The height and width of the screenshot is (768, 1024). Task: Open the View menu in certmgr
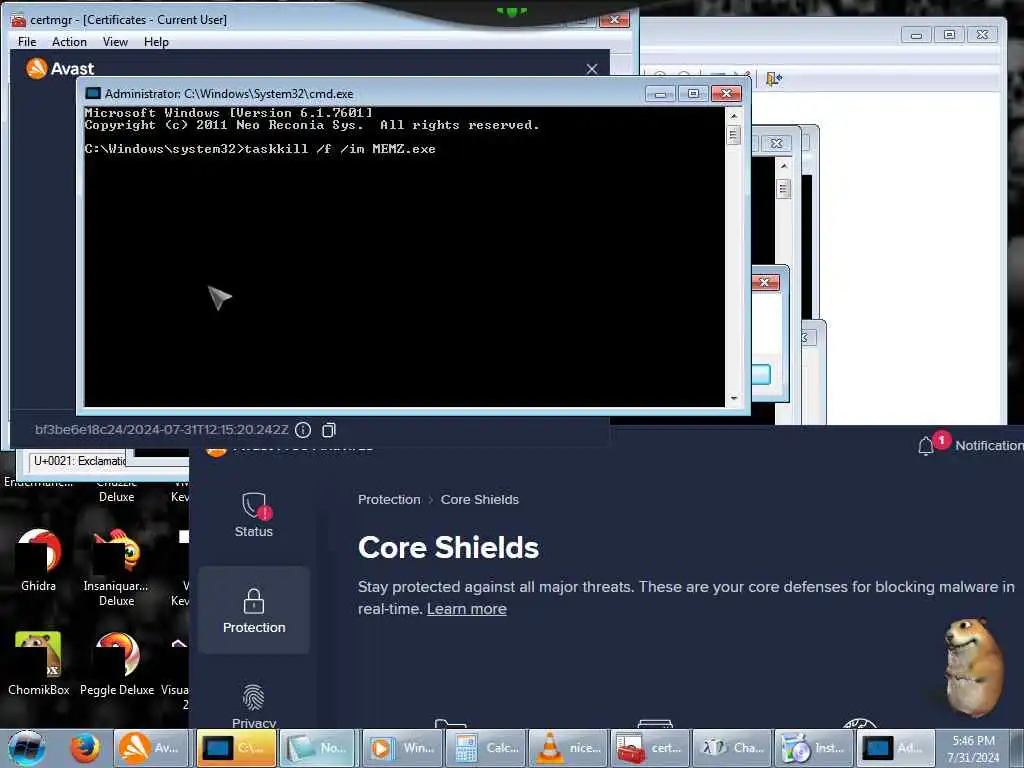(115, 42)
